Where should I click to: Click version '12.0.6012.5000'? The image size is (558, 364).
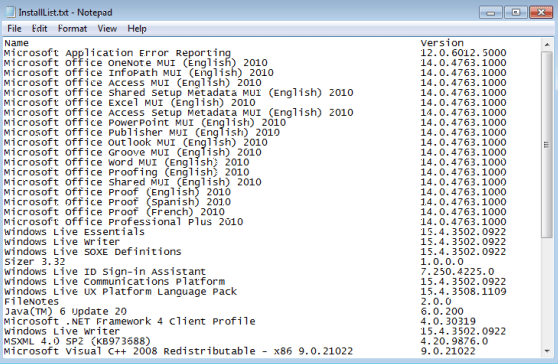pos(463,53)
